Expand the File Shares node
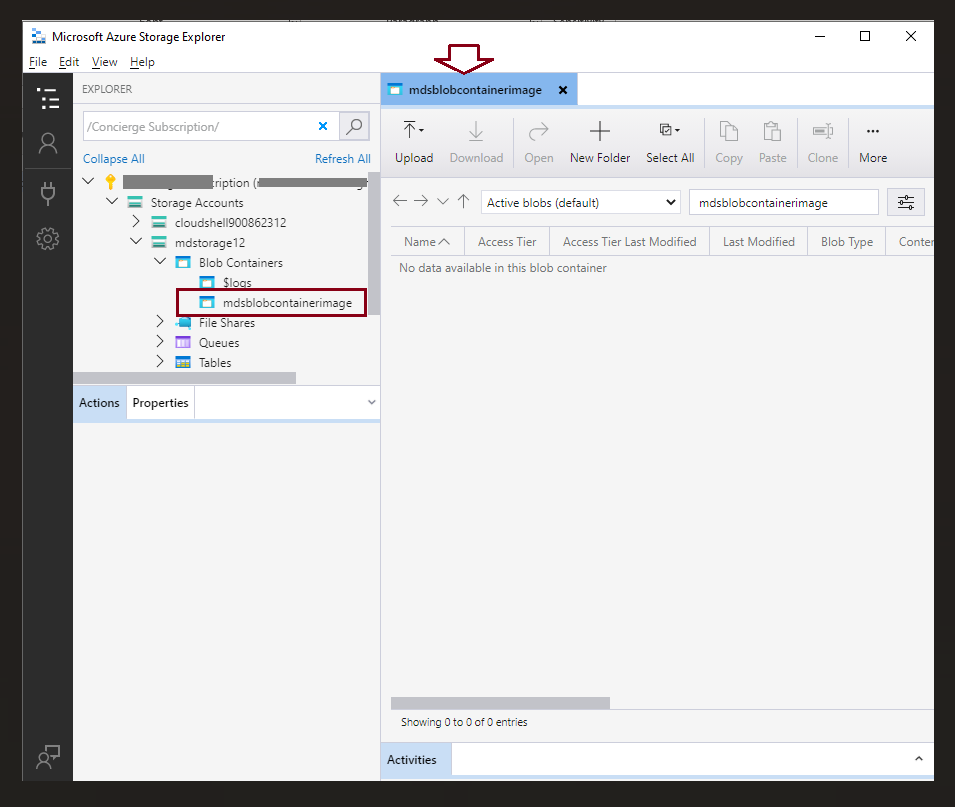Screen dimensions: 955x807 pyautogui.click(x=159, y=321)
